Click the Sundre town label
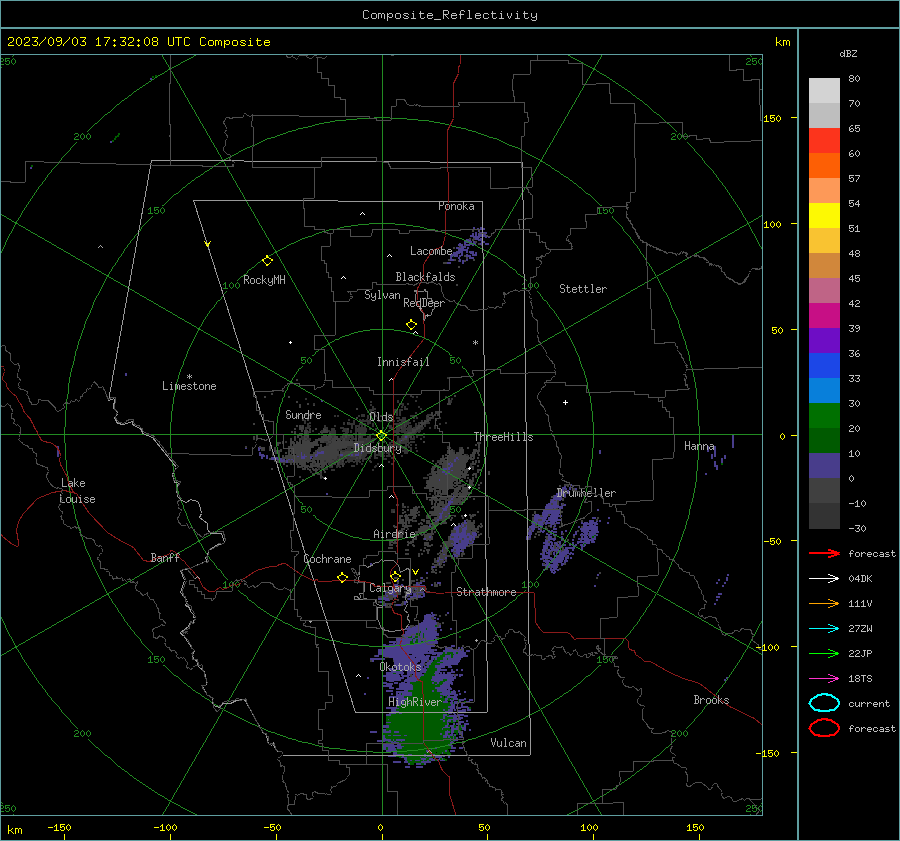Screen dimensions: 900x841 pos(303,414)
